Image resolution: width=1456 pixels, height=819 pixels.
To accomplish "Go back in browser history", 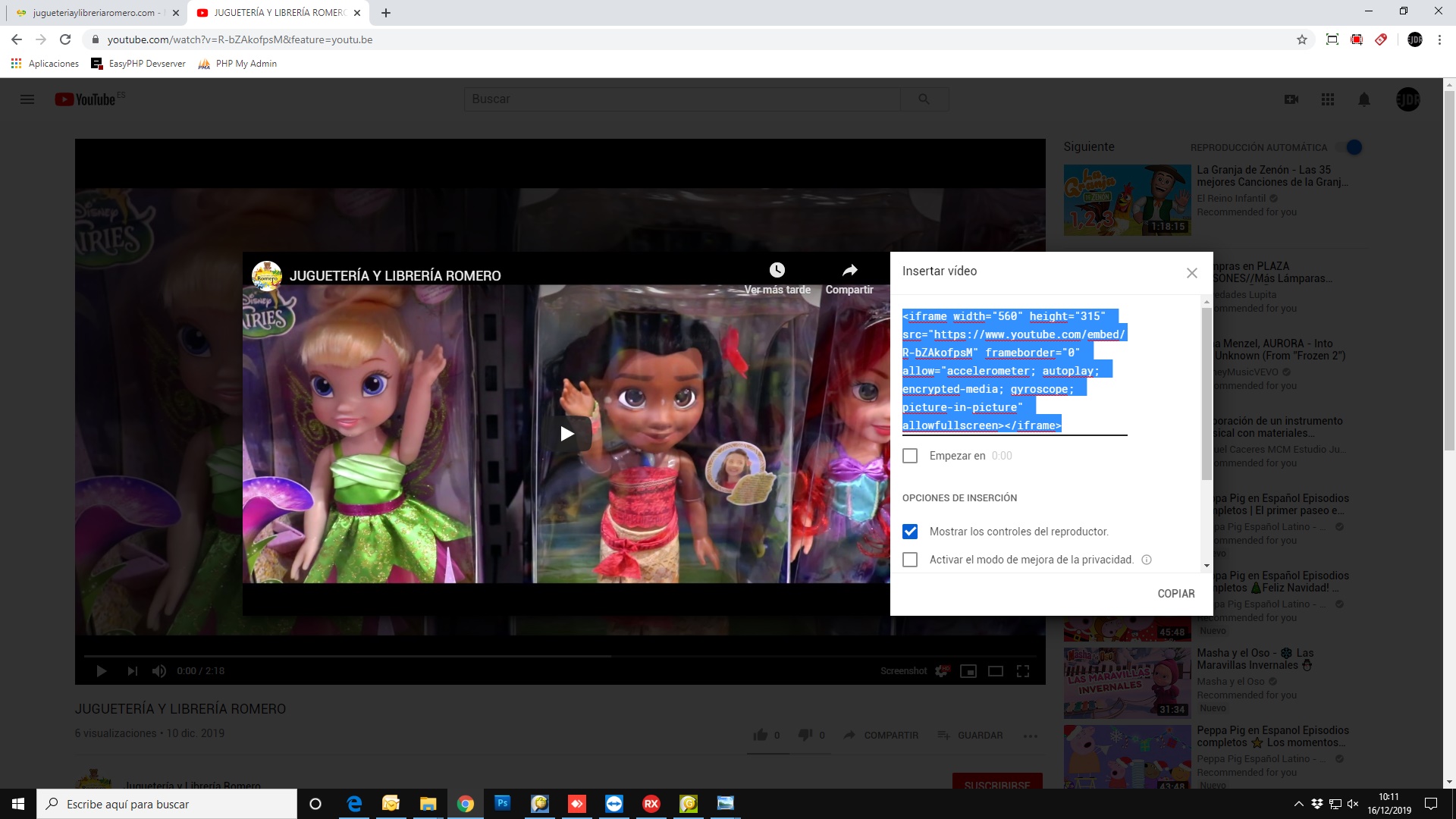I will click(17, 39).
